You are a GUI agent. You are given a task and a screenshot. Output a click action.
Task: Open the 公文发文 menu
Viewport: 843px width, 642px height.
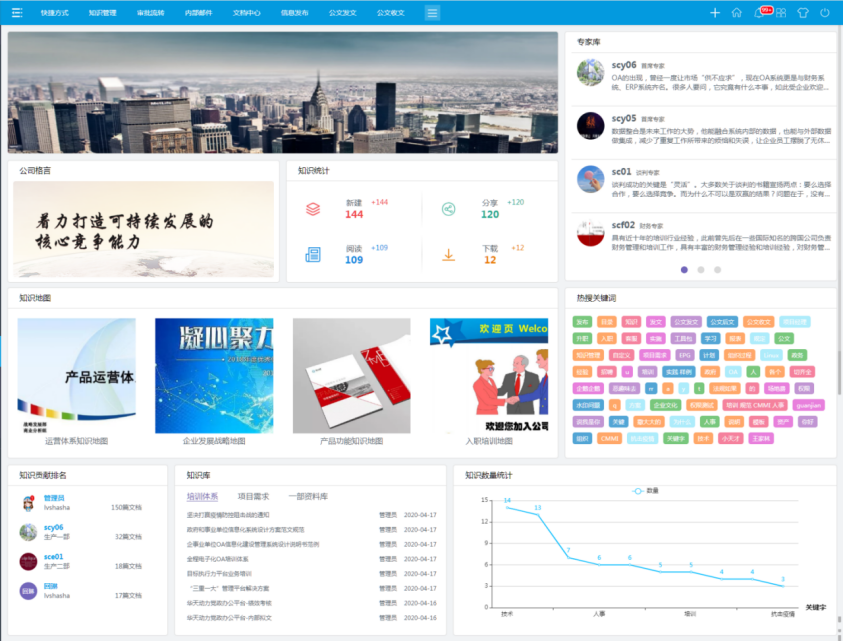click(x=343, y=13)
